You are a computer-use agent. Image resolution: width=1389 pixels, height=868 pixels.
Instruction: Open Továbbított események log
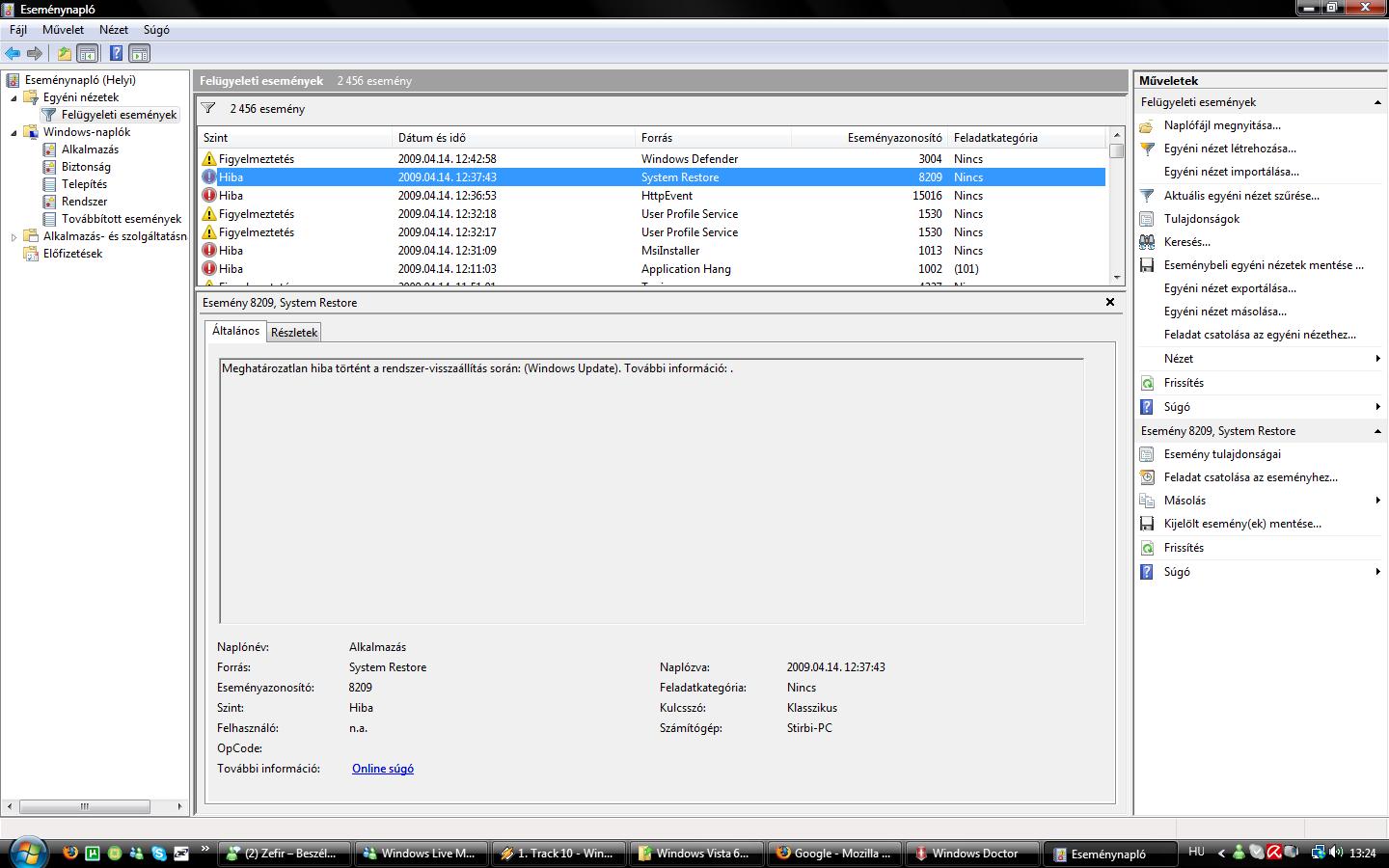pyautogui.click(x=122, y=219)
